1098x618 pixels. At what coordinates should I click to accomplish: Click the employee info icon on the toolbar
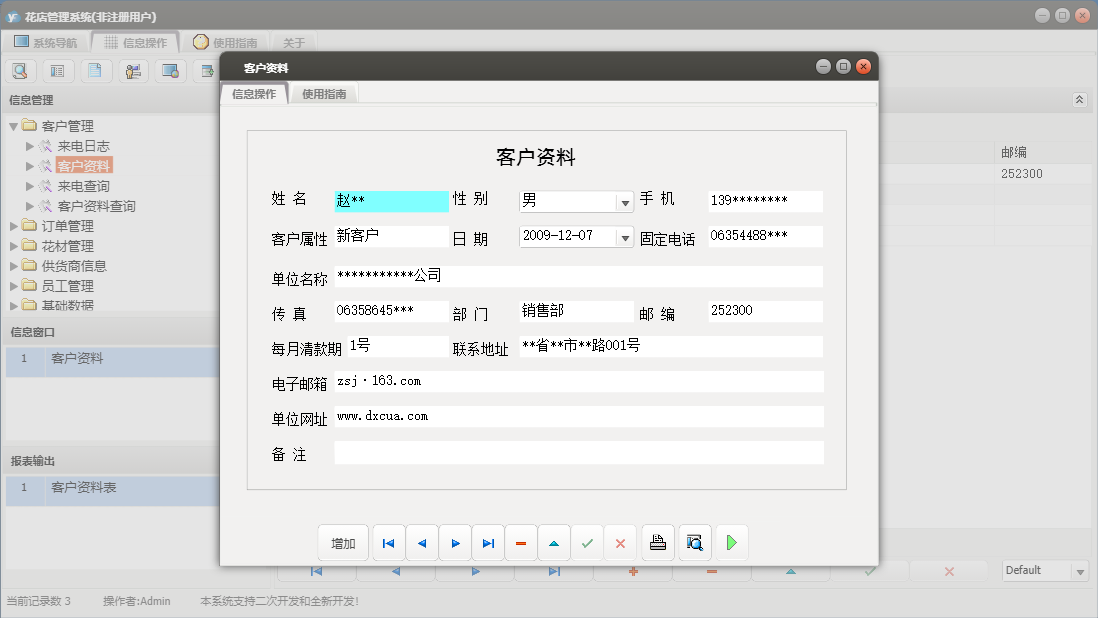click(x=132, y=70)
